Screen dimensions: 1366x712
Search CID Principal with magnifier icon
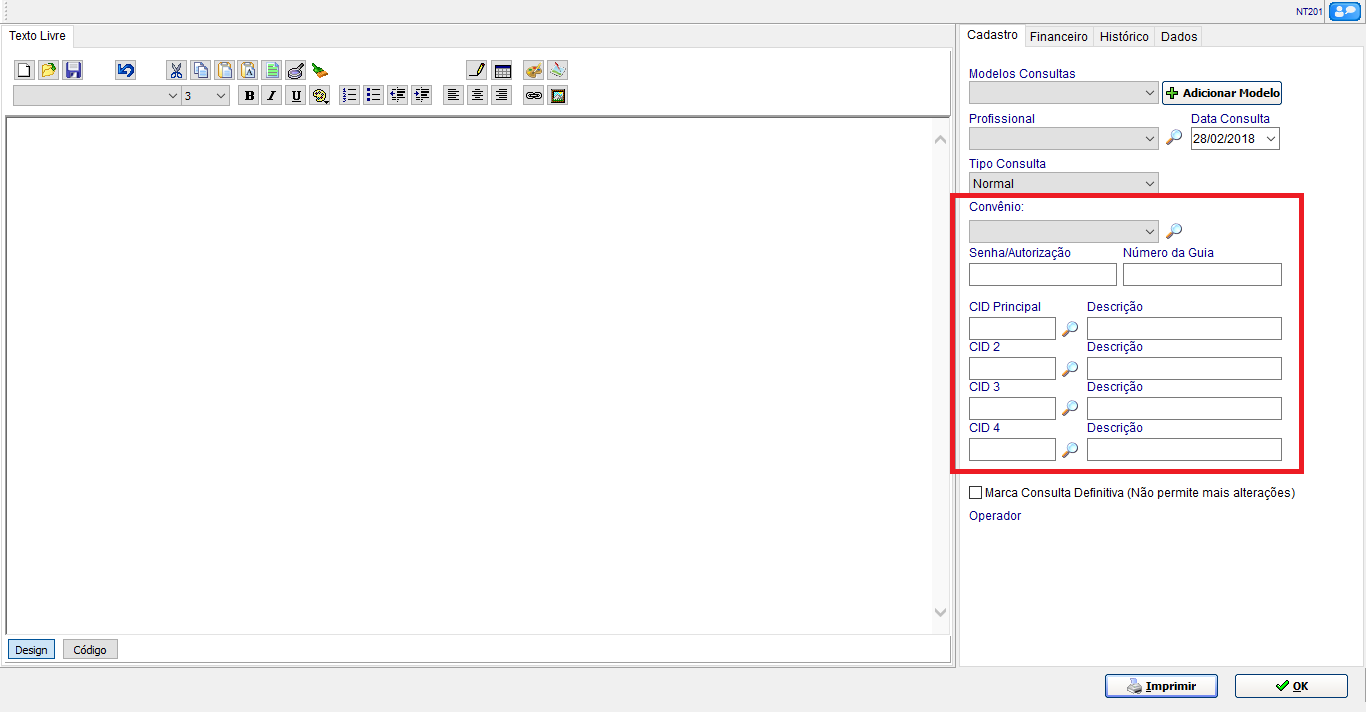[x=1070, y=329]
